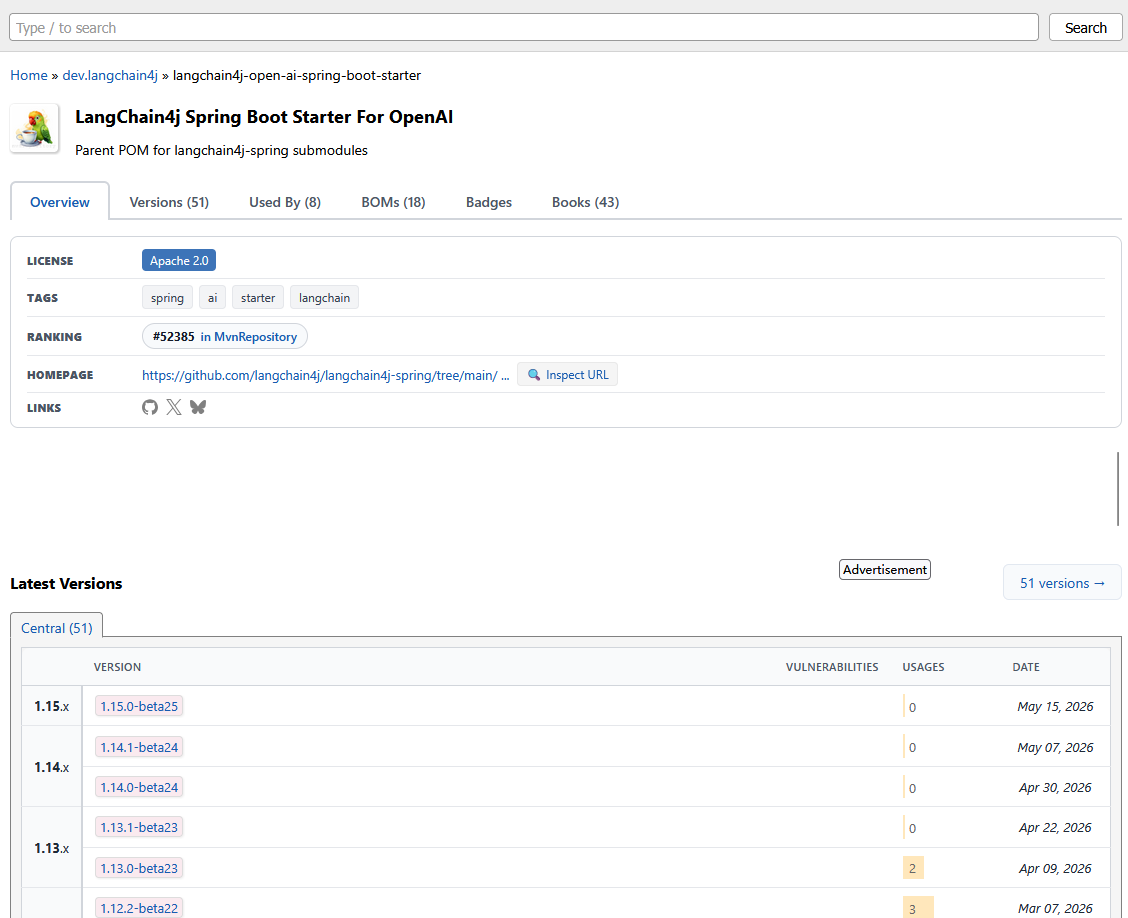Open the dev.langchain4j breadcrumb link
This screenshot has width=1128, height=918.
pos(110,75)
